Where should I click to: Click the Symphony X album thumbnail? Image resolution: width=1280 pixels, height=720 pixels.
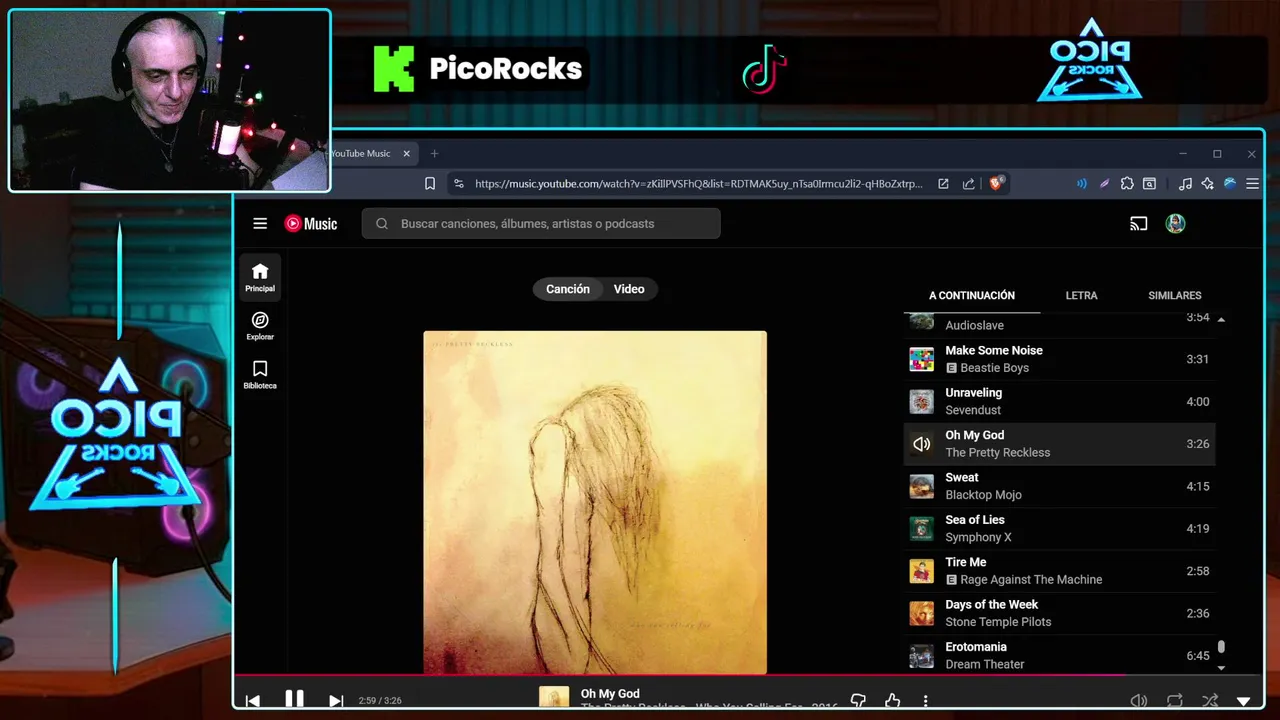921,528
